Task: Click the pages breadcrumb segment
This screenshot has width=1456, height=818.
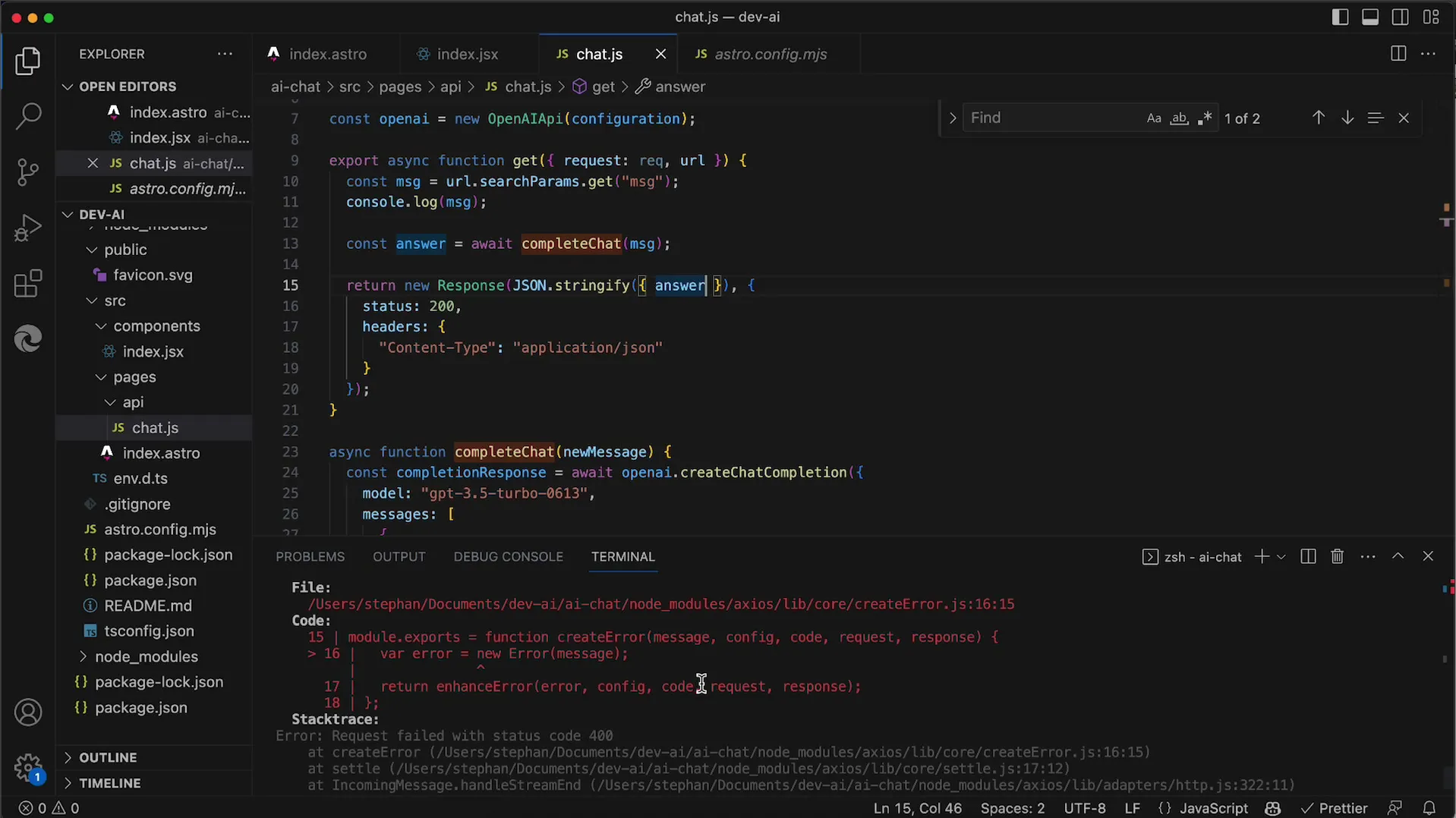Action: click(400, 87)
